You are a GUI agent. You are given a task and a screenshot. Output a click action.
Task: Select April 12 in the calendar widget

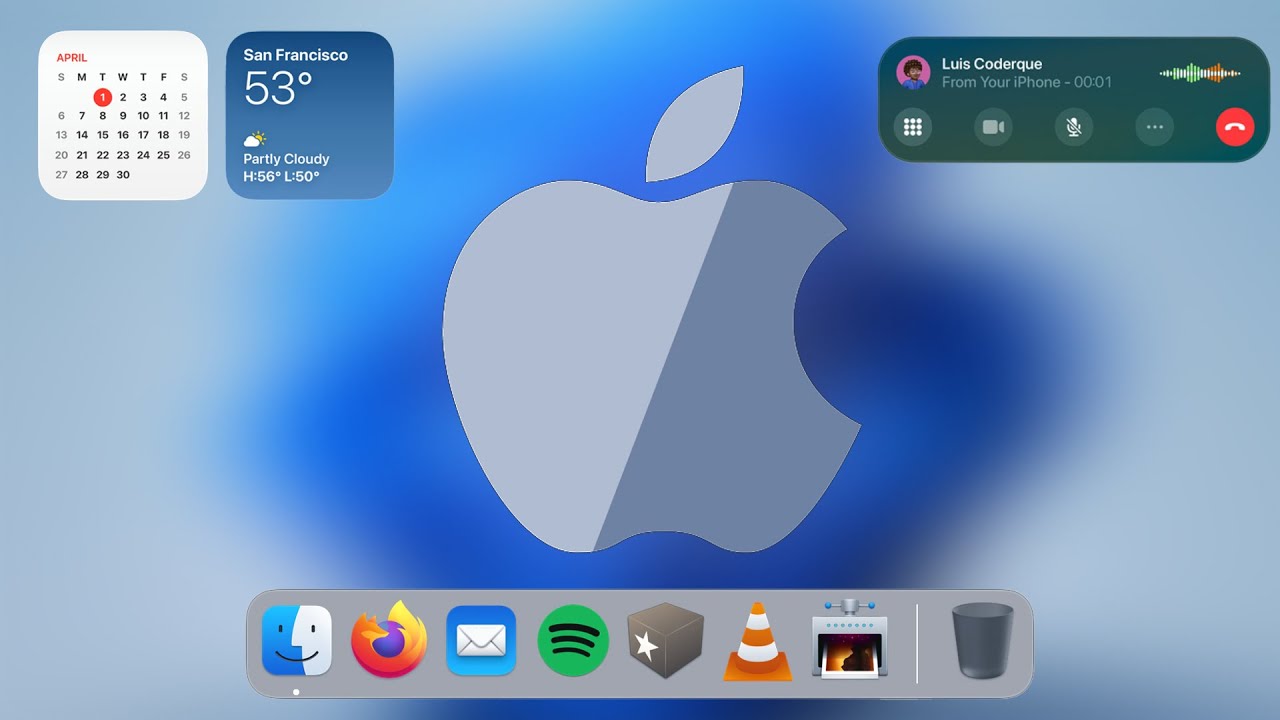point(184,116)
